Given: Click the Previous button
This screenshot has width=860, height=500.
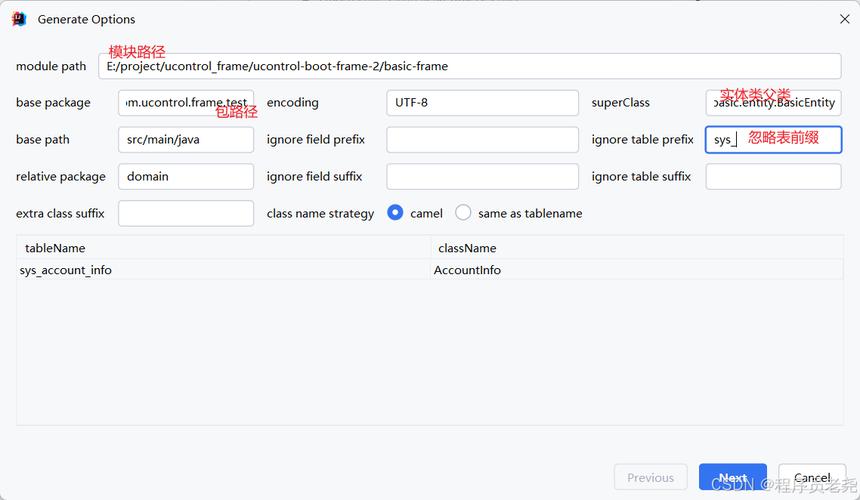Looking at the screenshot, I should 650,477.
